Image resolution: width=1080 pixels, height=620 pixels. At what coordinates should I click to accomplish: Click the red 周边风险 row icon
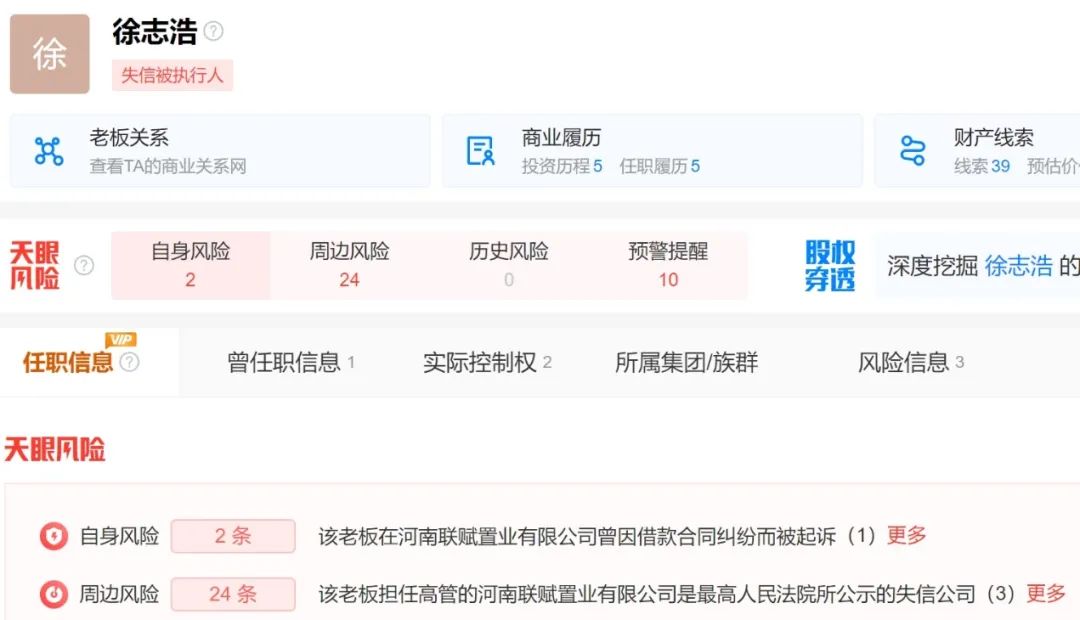click(52, 595)
